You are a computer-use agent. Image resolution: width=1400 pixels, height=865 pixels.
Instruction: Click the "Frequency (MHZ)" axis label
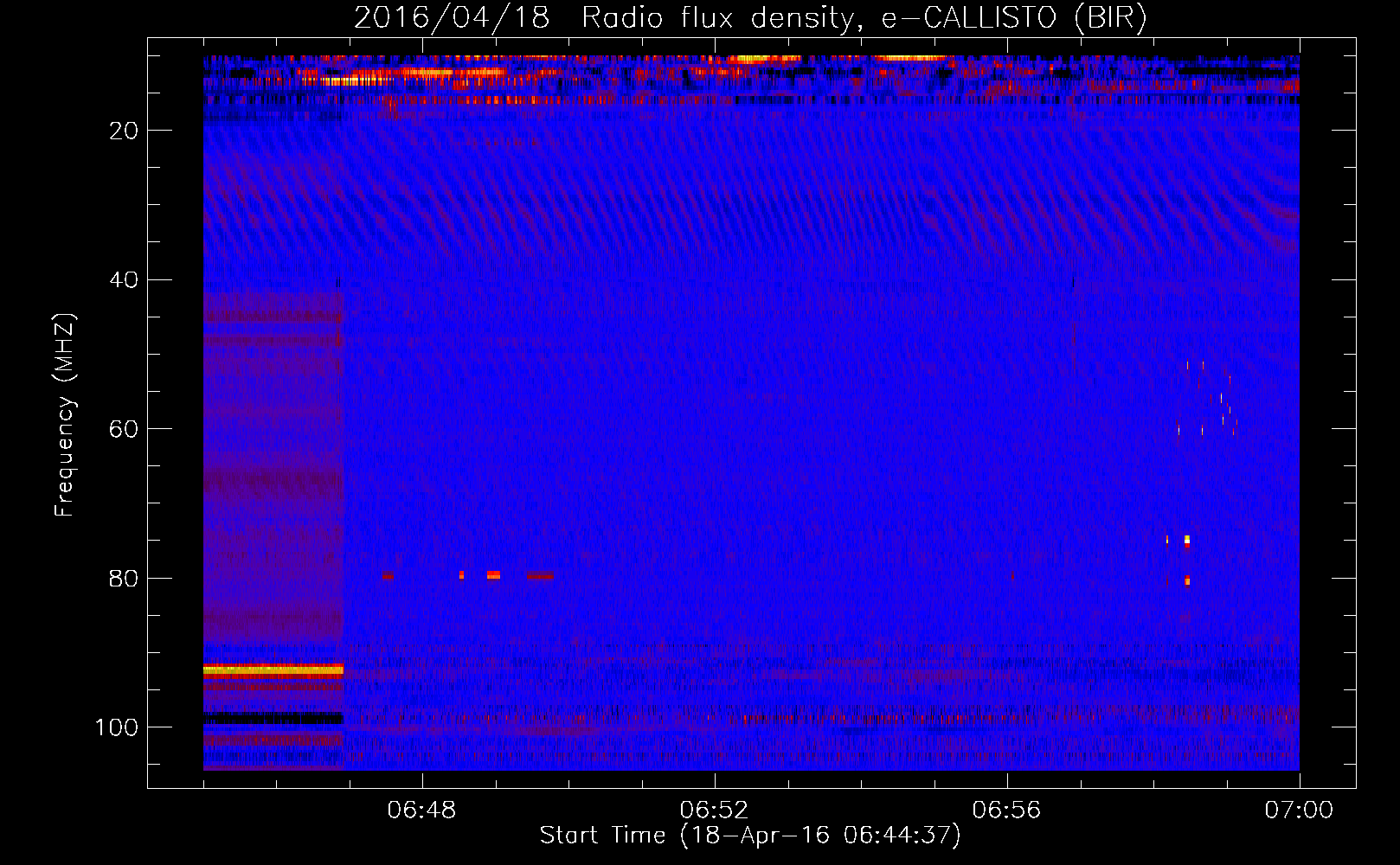point(65,415)
